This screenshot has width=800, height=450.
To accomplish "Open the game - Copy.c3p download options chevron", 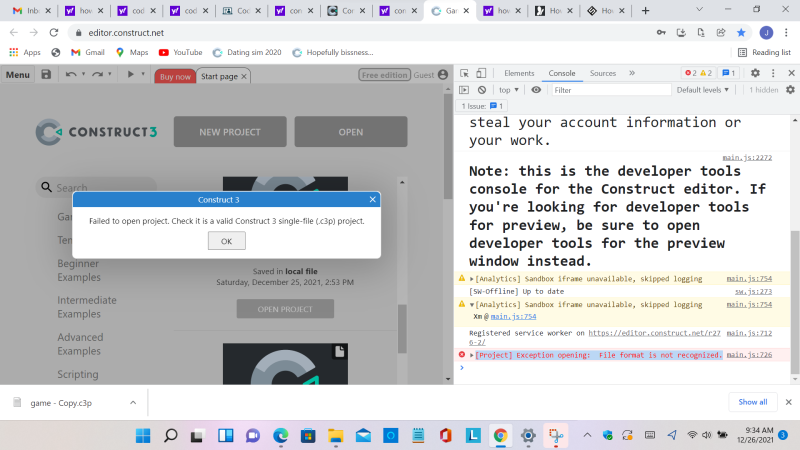I will pyautogui.click(x=133, y=403).
